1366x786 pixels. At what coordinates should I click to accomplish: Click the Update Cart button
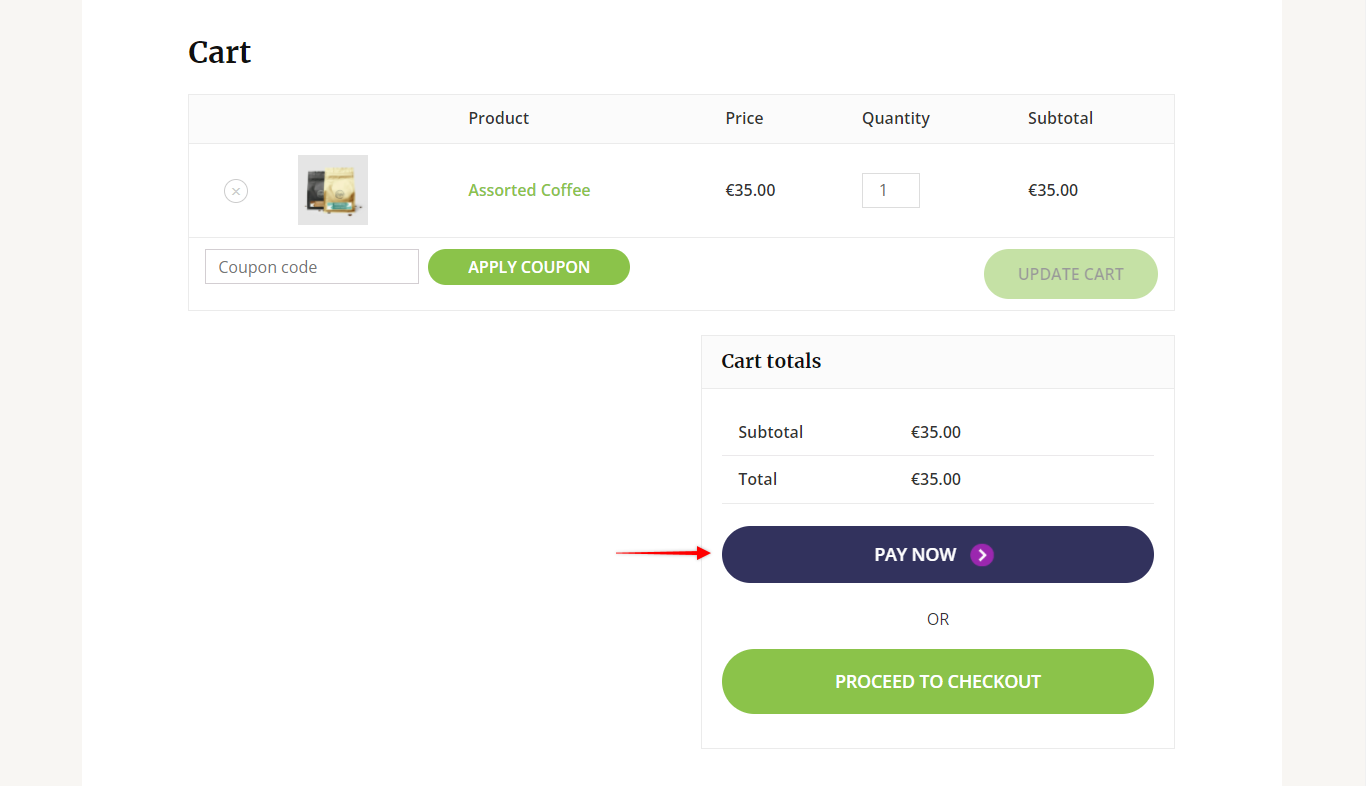click(x=1071, y=274)
